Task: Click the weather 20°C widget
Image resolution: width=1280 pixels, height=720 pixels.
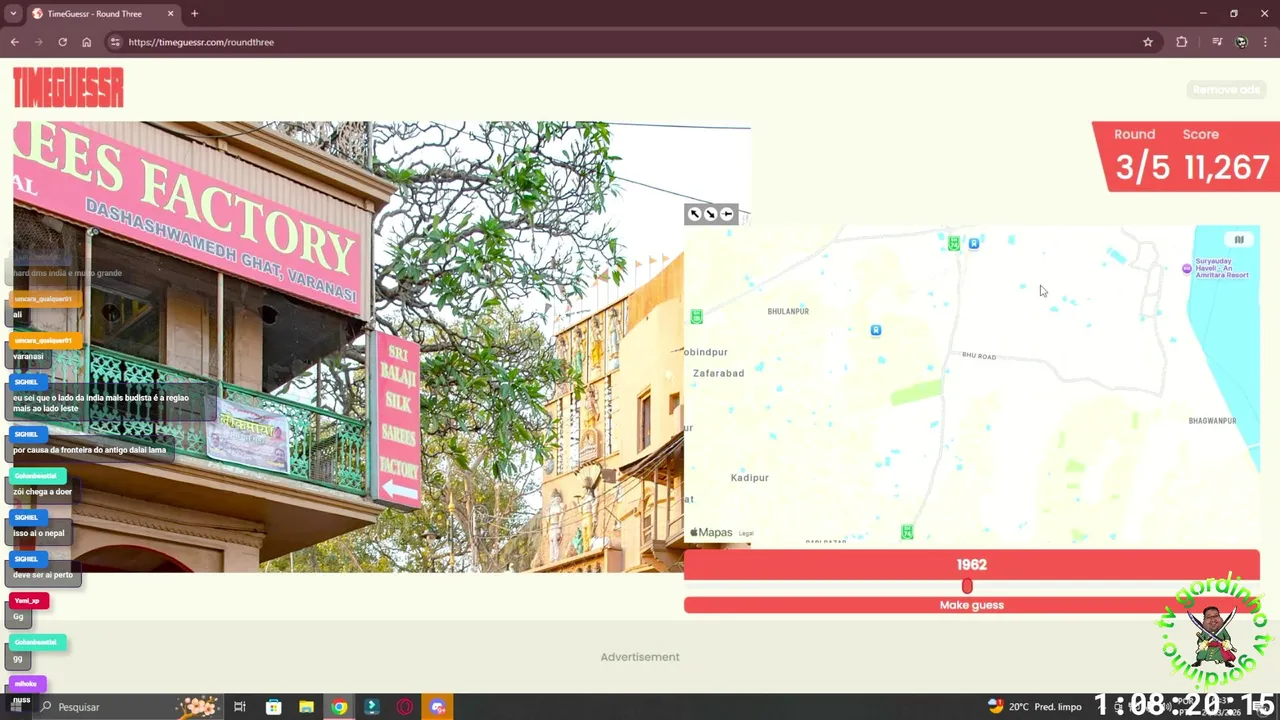Action: coord(1034,707)
